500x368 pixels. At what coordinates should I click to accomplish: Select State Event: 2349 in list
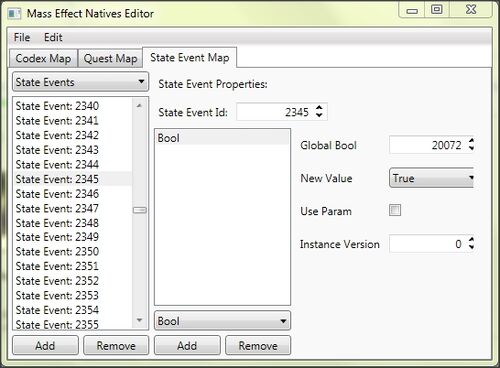point(73,237)
